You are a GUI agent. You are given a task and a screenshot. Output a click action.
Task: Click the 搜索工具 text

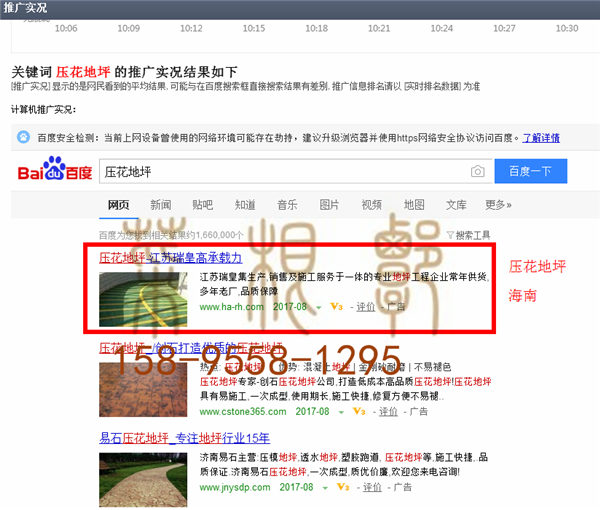click(x=473, y=235)
